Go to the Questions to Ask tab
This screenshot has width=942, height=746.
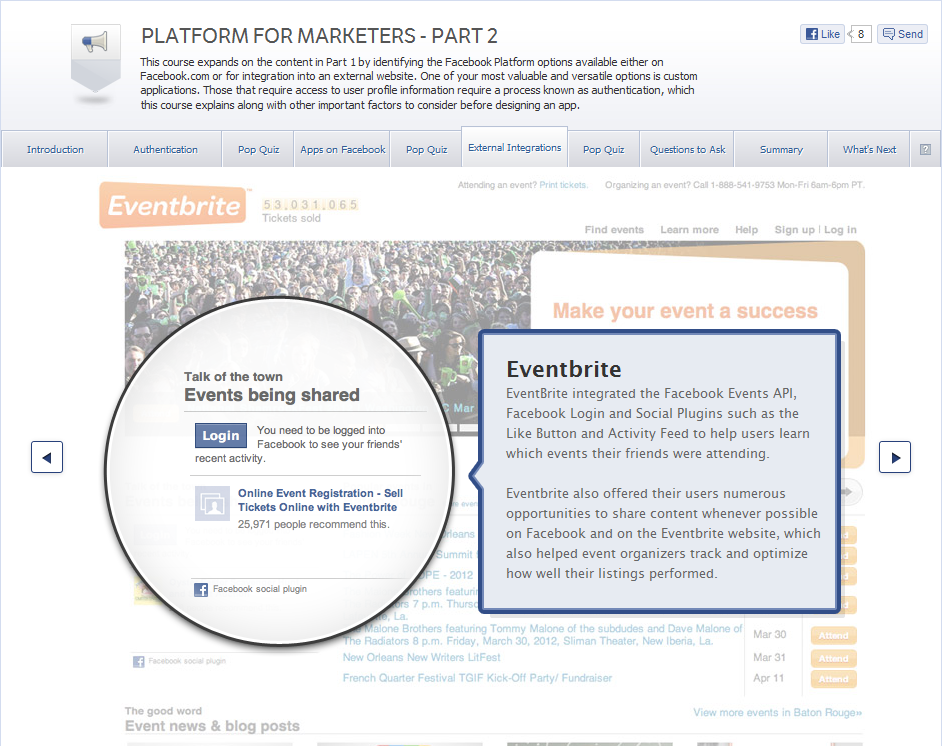pyautogui.click(x=687, y=149)
